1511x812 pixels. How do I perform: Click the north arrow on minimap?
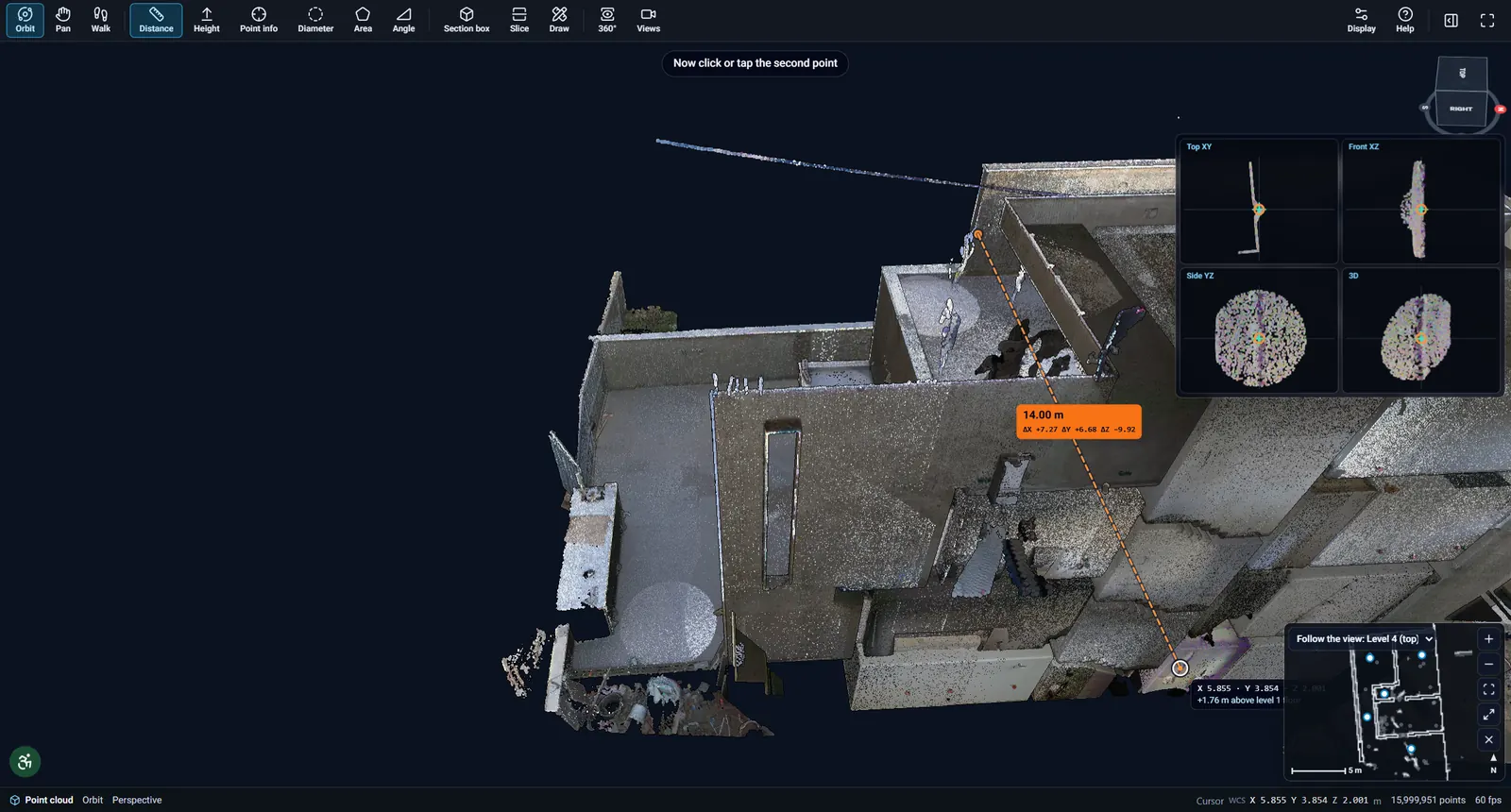click(1493, 763)
